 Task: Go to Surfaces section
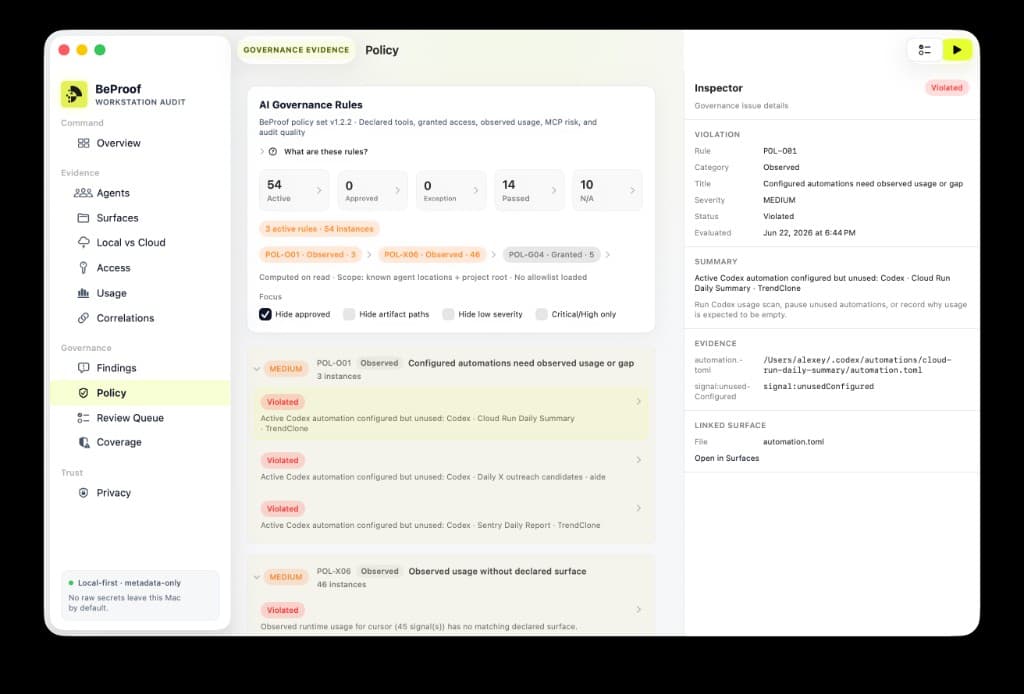click(140, 217)
